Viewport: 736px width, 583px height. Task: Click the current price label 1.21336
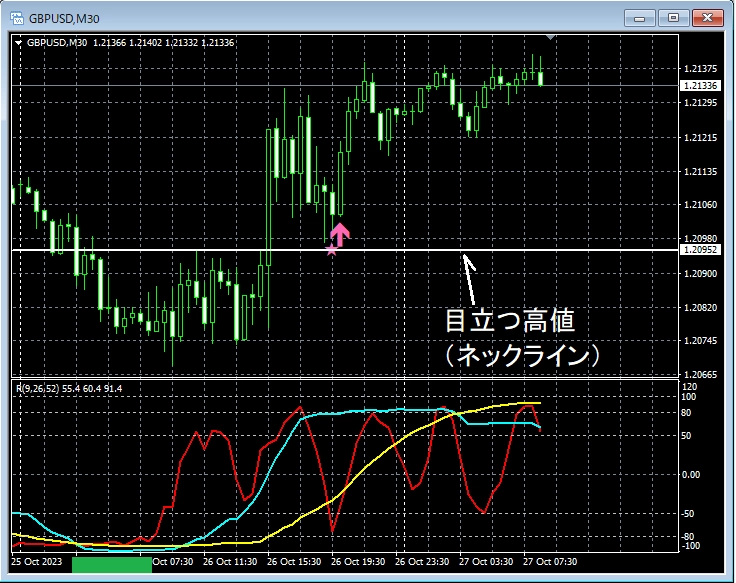tap(699, 86)
